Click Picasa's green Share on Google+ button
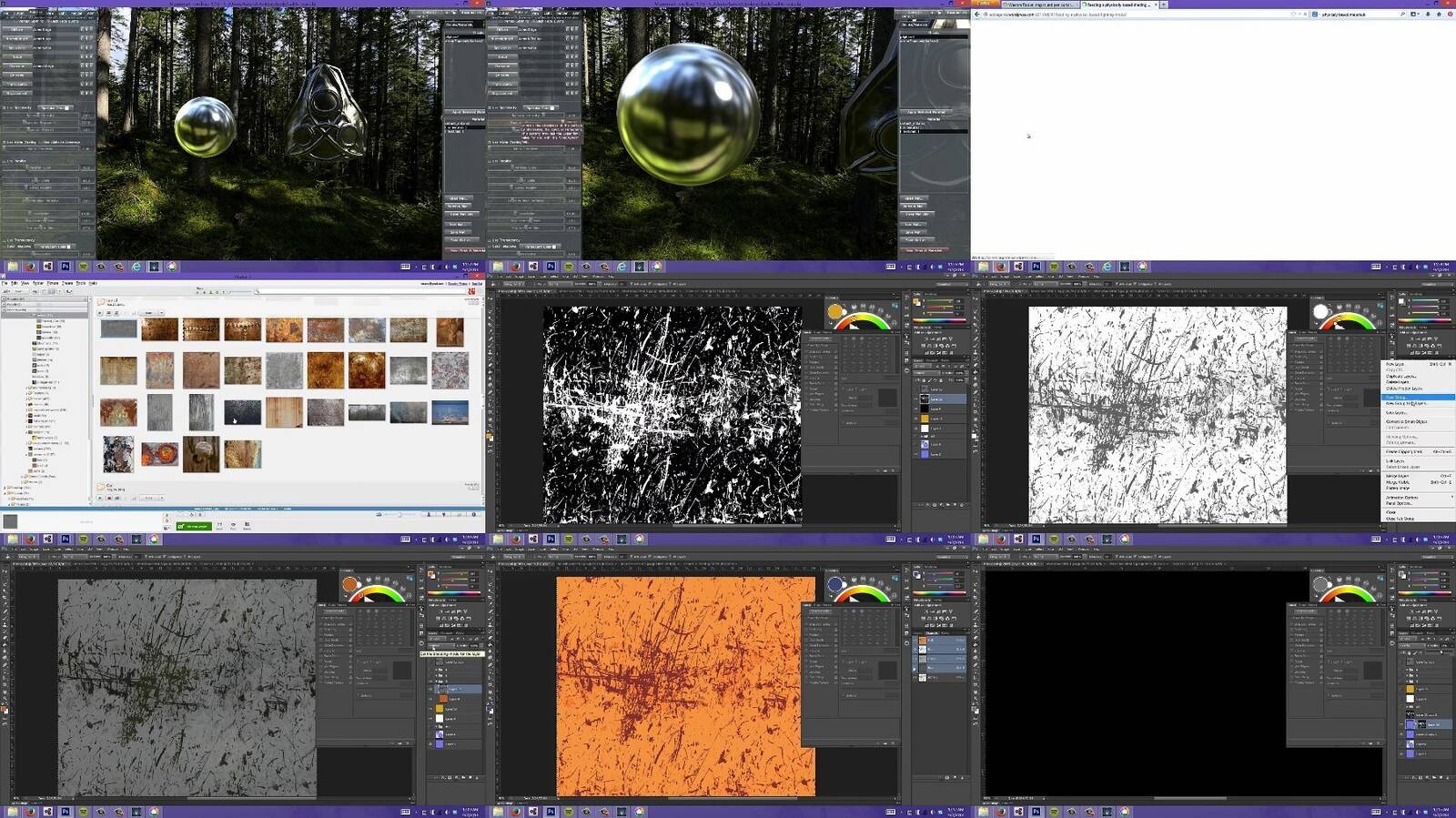 coord(194,527)
